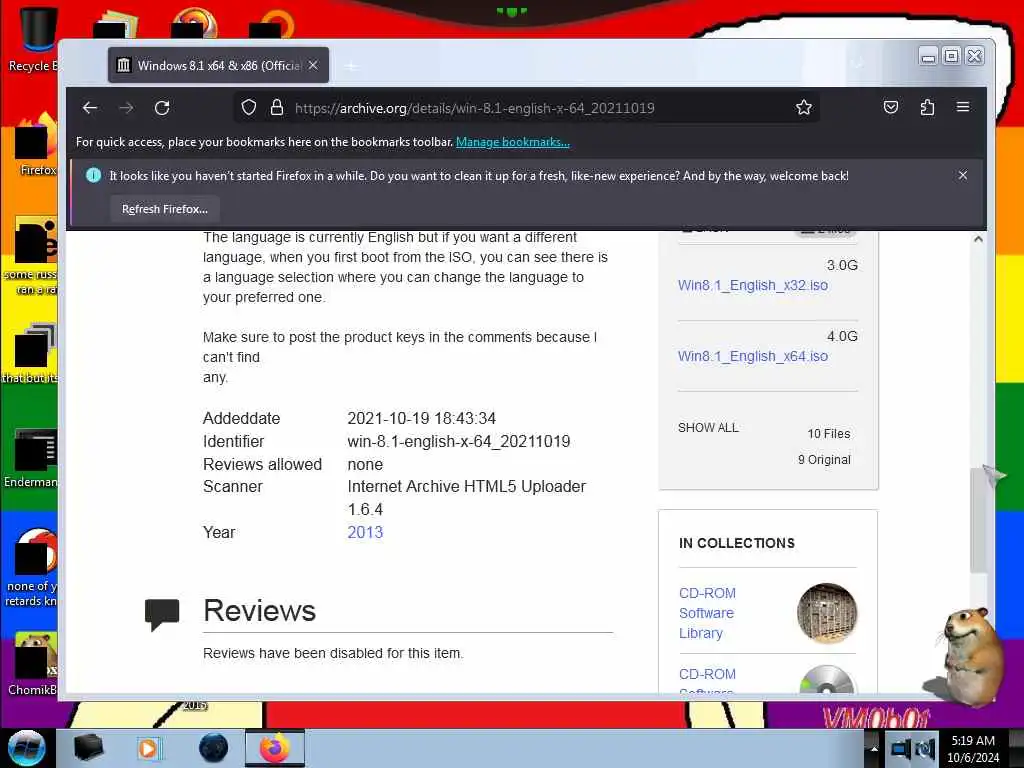Open the Manage bookmarks link
The height and width of the screenshot is (768, 1024).
point(513,142)
